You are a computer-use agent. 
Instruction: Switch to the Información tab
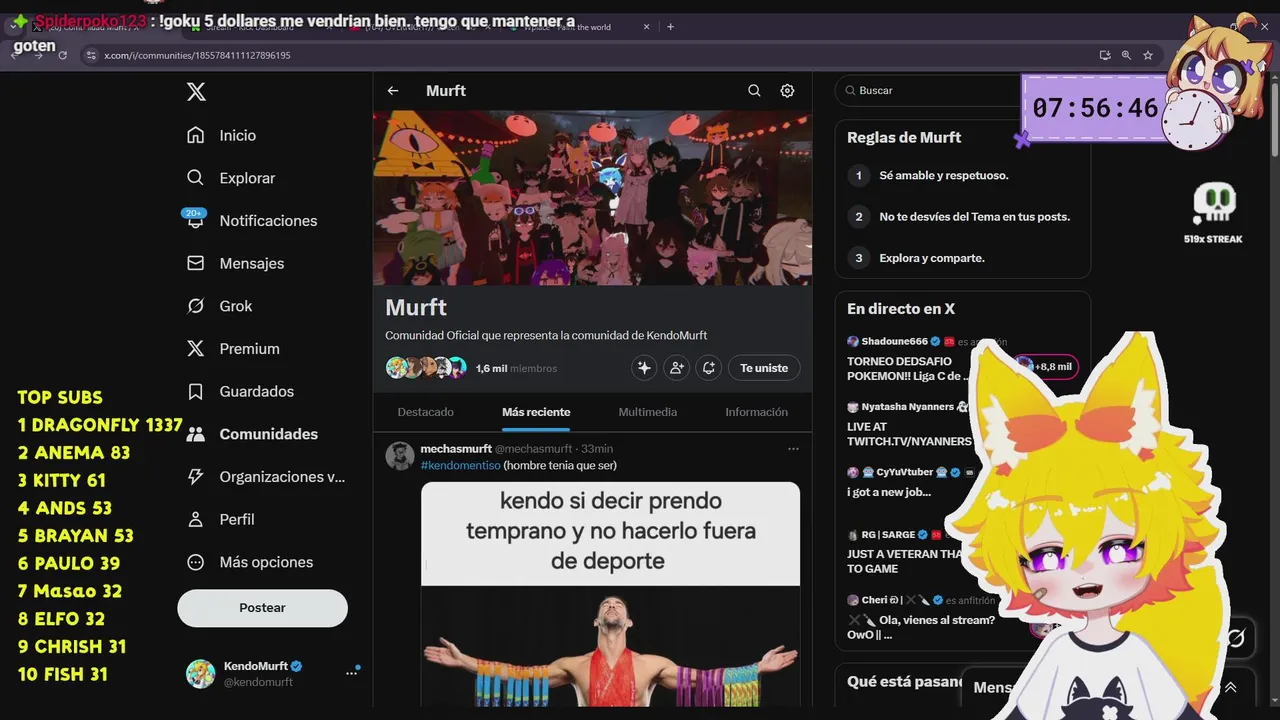pos(756,412)
